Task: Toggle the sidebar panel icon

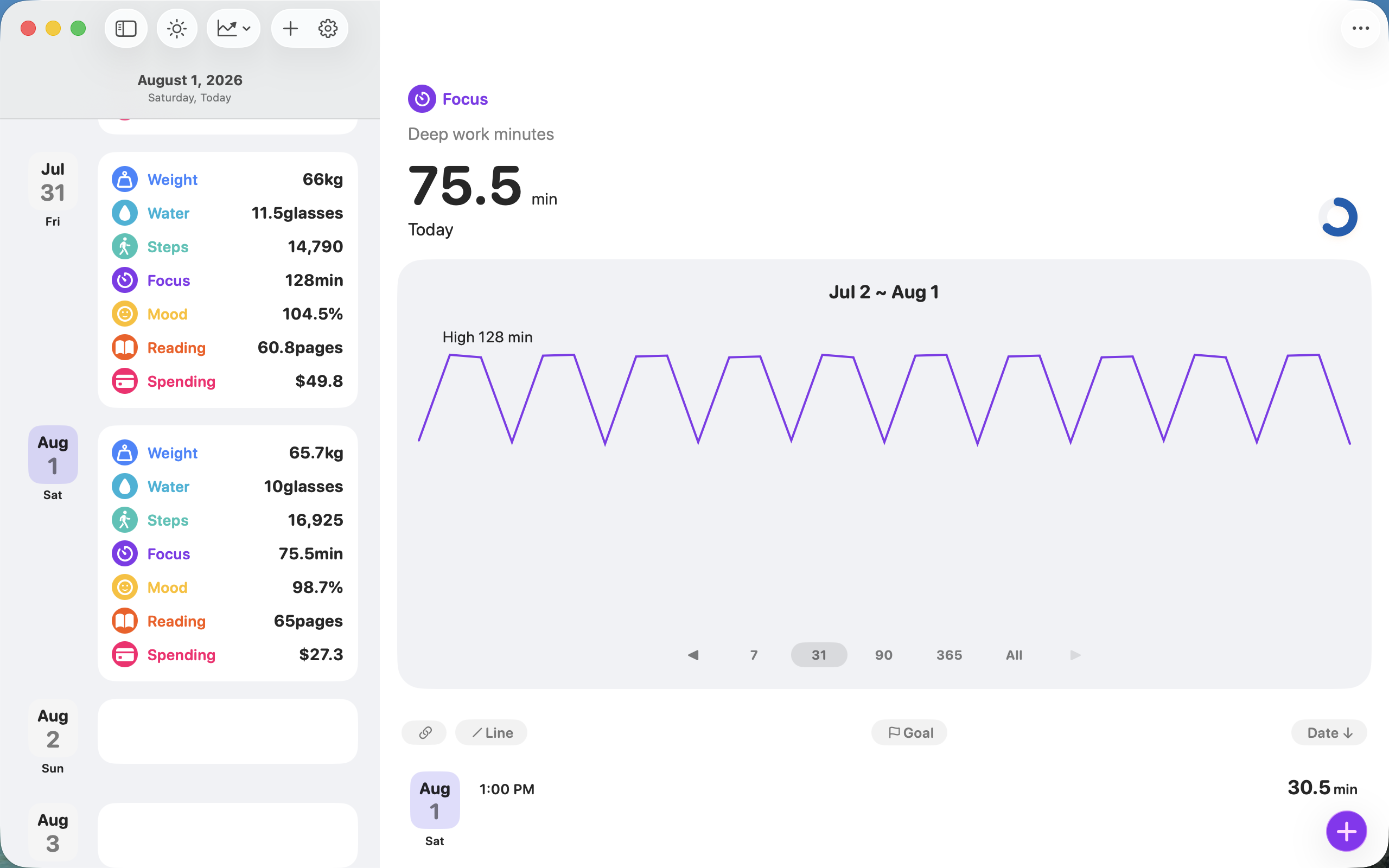Action: coord(126,28)
